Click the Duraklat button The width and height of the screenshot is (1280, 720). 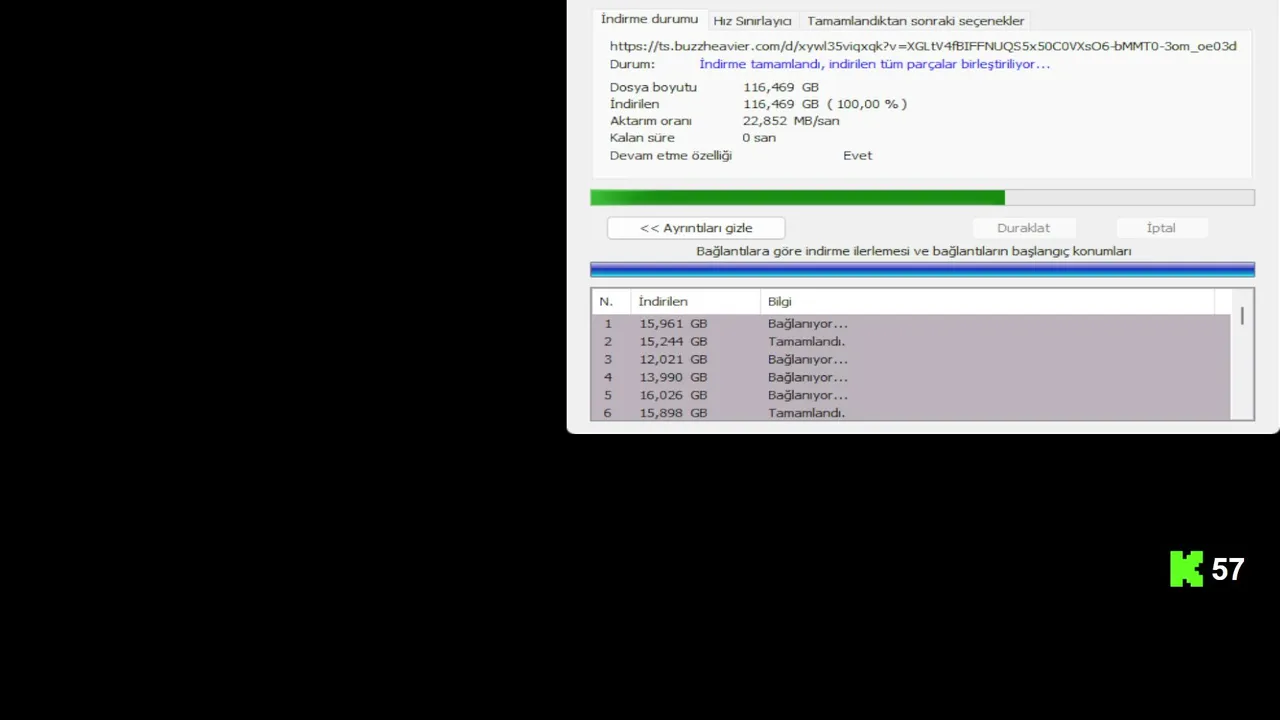pyautogui.click(x=1023, y=228)
